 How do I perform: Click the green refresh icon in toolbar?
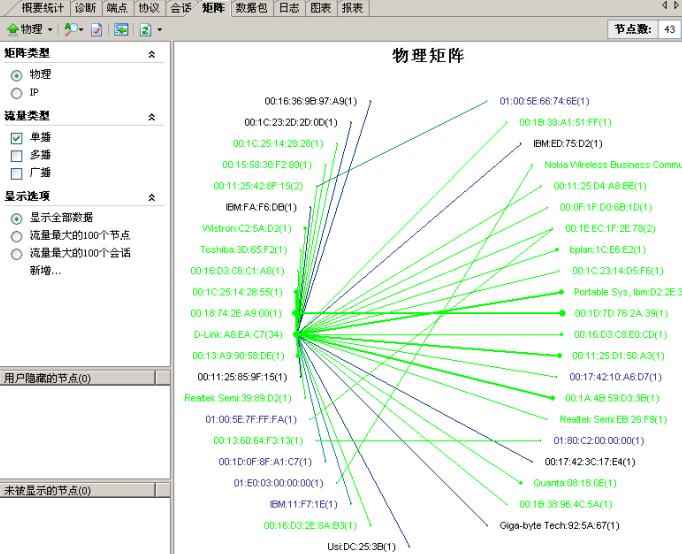point(145,30)
